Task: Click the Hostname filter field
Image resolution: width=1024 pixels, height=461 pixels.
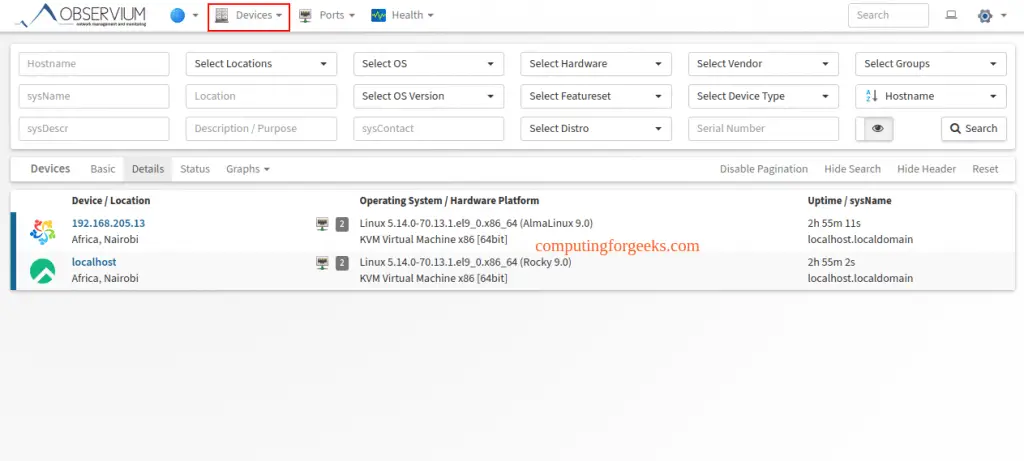Action: click(94, 64)
